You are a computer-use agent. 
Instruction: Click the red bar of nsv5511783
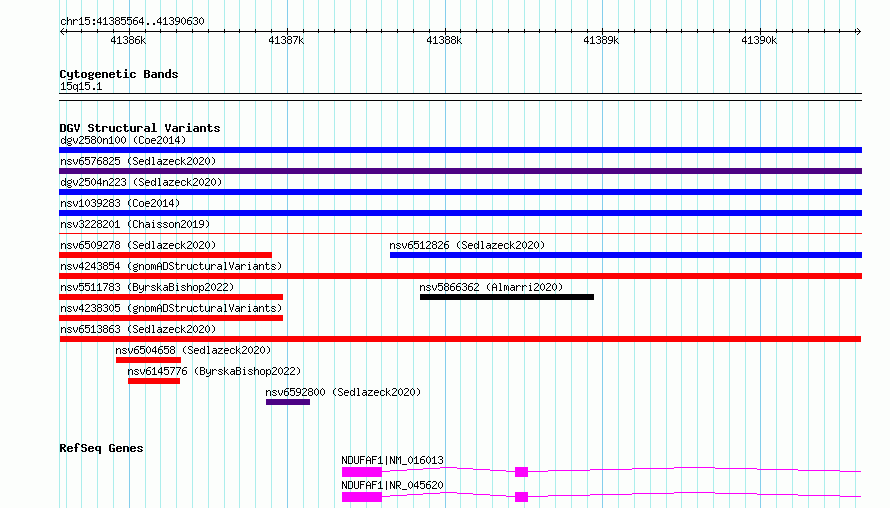(171, 297)
